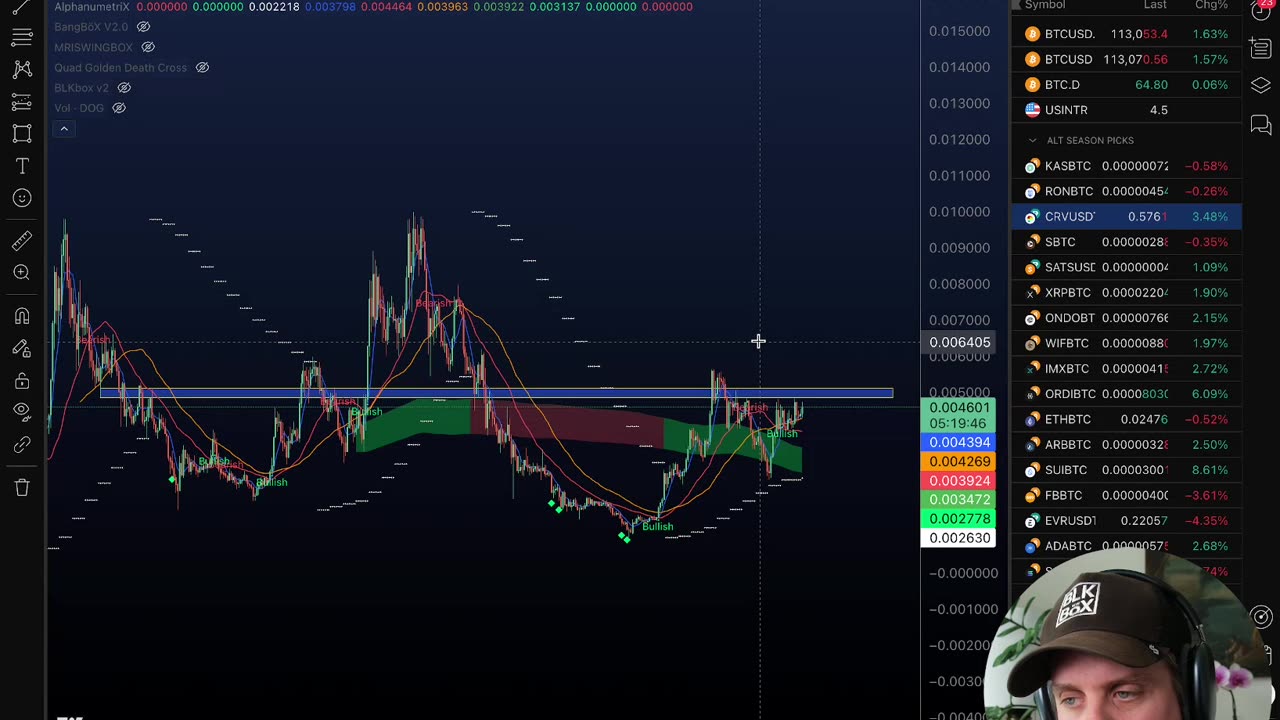Hide all drawings with eye-brush icon

[22, 412]
